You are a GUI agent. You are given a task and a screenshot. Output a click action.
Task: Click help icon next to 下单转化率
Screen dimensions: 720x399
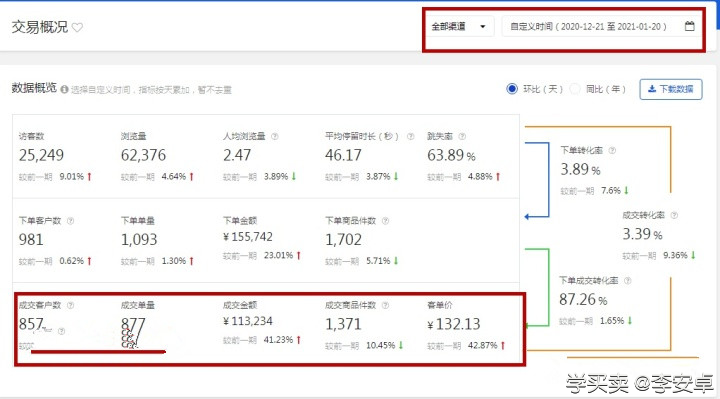(612, 150)
